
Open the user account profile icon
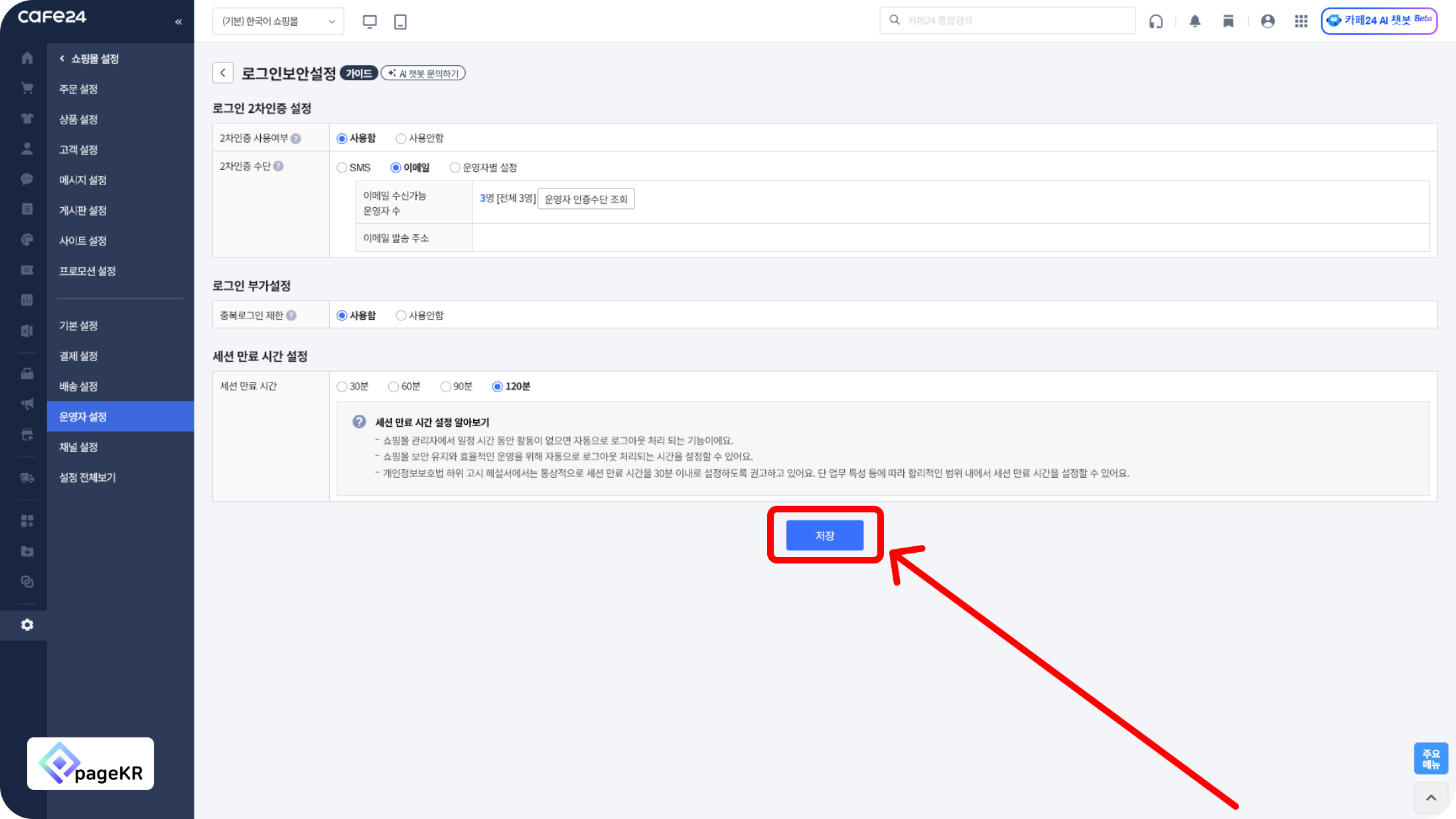[x=1268, y=21]
